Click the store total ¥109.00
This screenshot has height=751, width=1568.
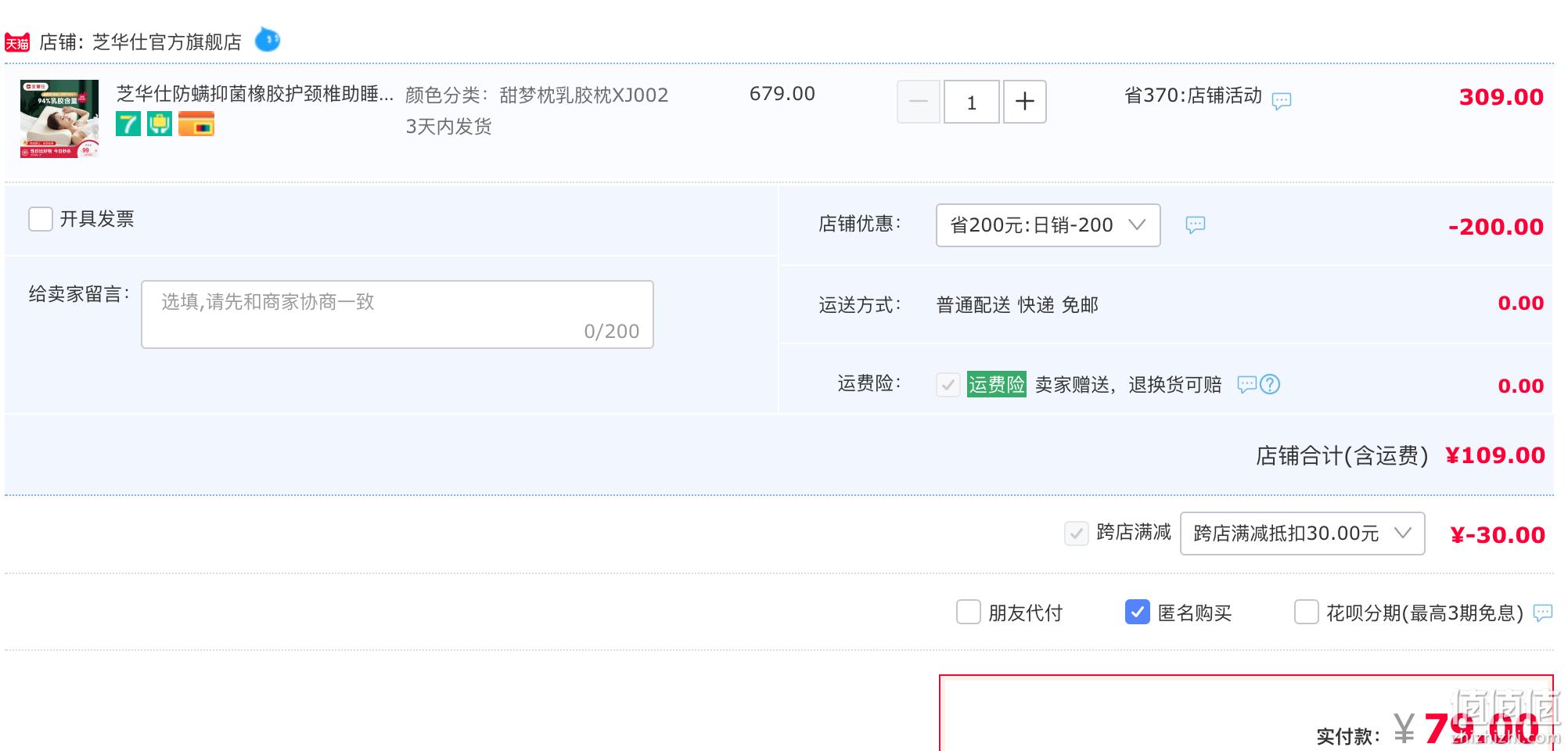pyautogui.click(x=1495, y=455)
